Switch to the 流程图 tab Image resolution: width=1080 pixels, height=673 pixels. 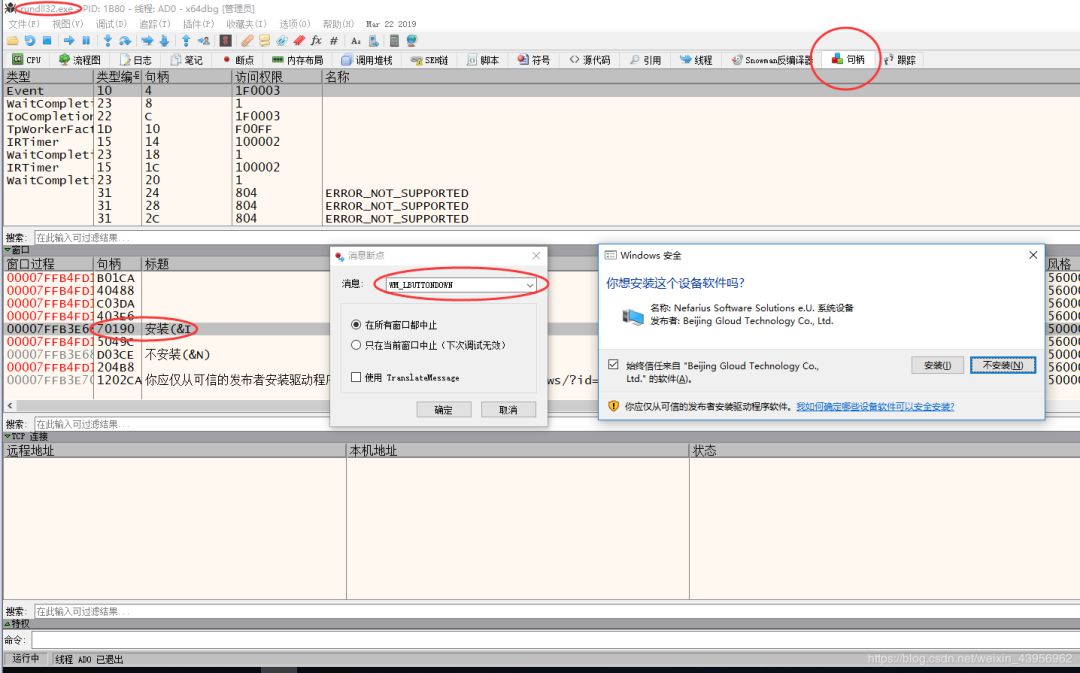coord(79,60)
